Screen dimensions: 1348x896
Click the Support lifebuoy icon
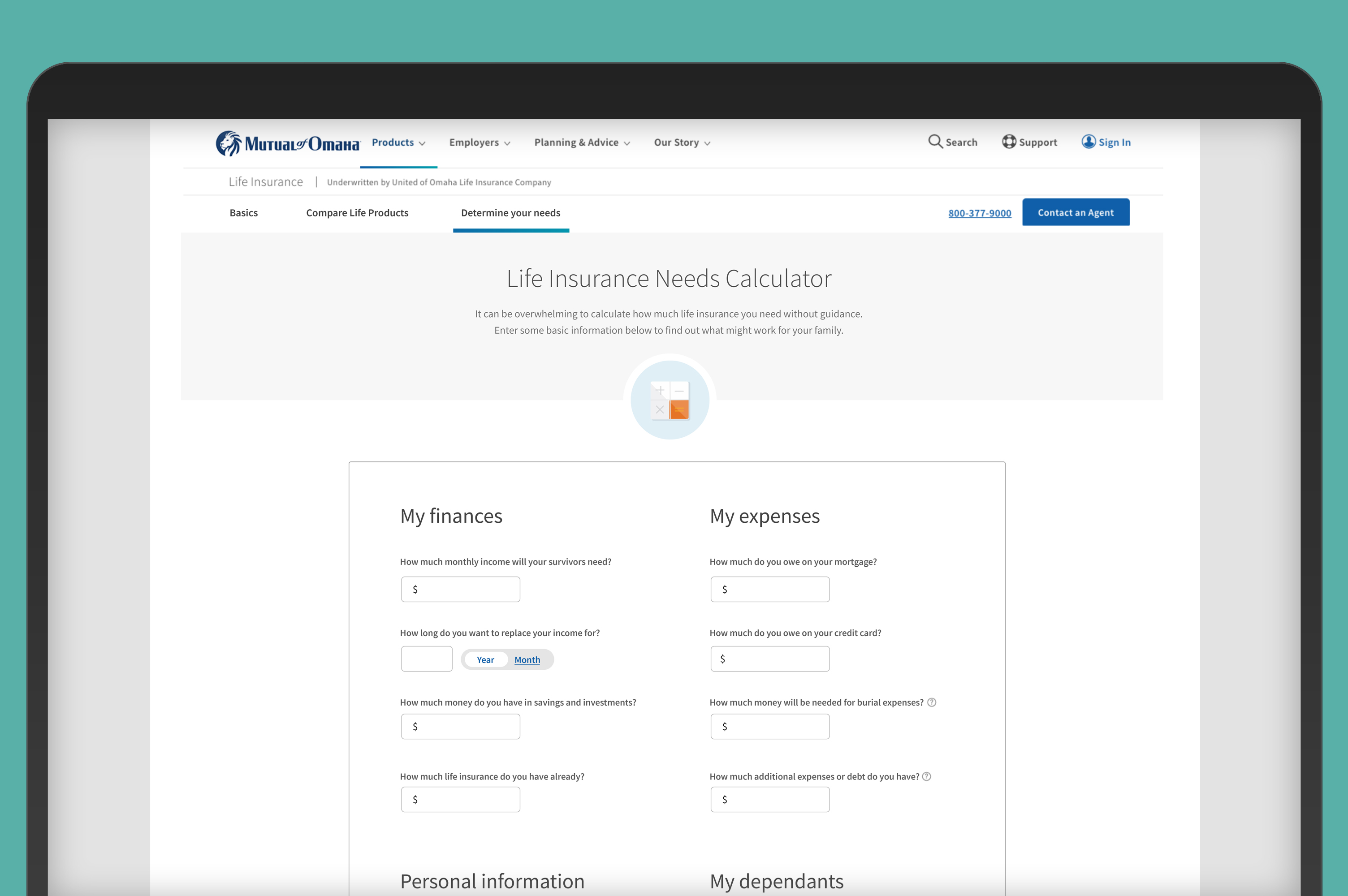point(1009,141)
